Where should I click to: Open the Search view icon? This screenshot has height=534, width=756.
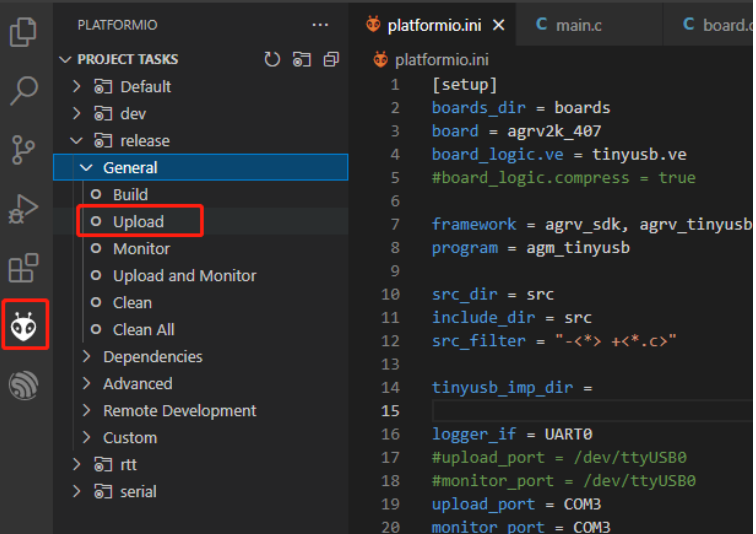(23, 91)
